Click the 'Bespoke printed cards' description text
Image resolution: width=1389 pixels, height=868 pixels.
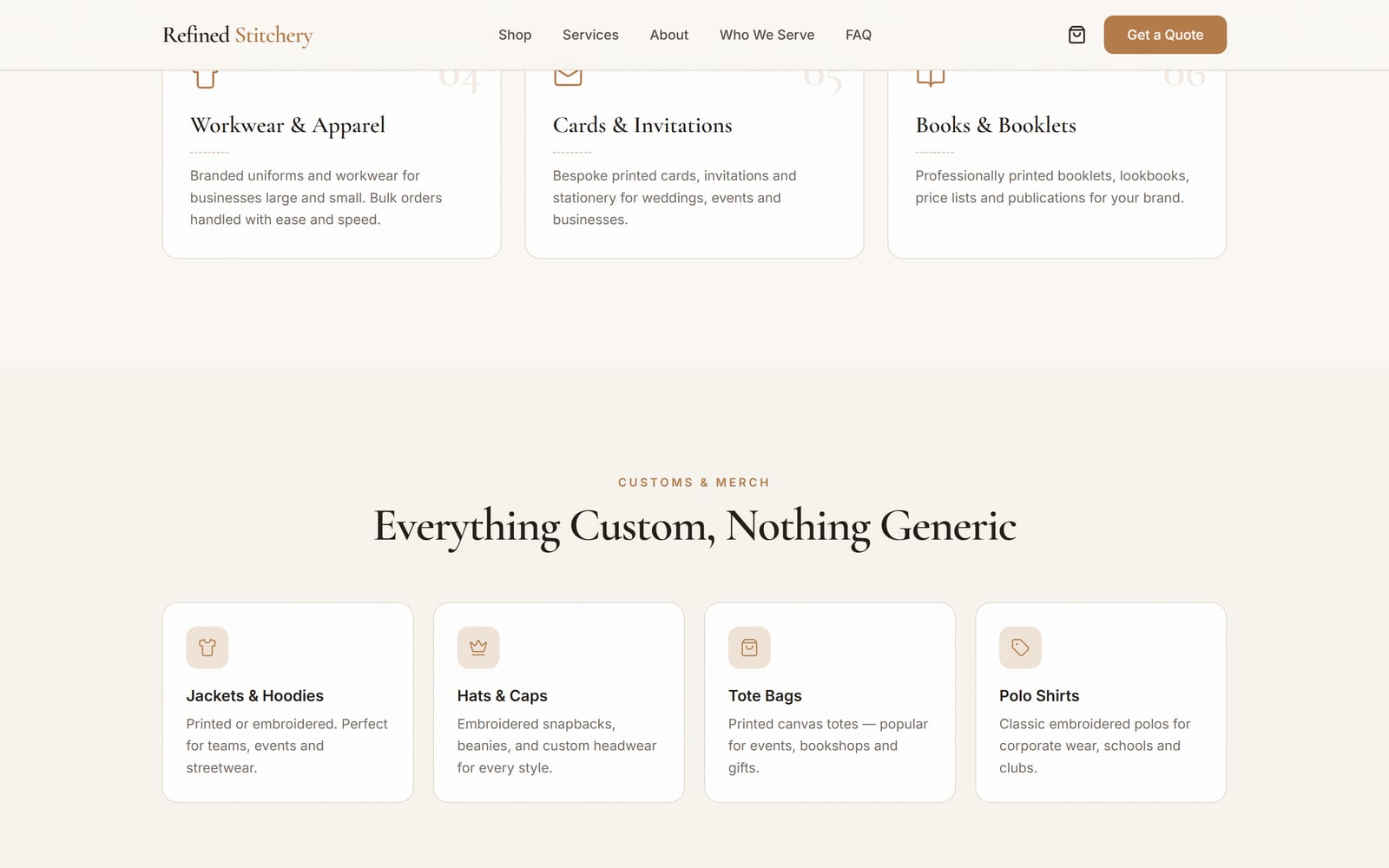[675, 198]
